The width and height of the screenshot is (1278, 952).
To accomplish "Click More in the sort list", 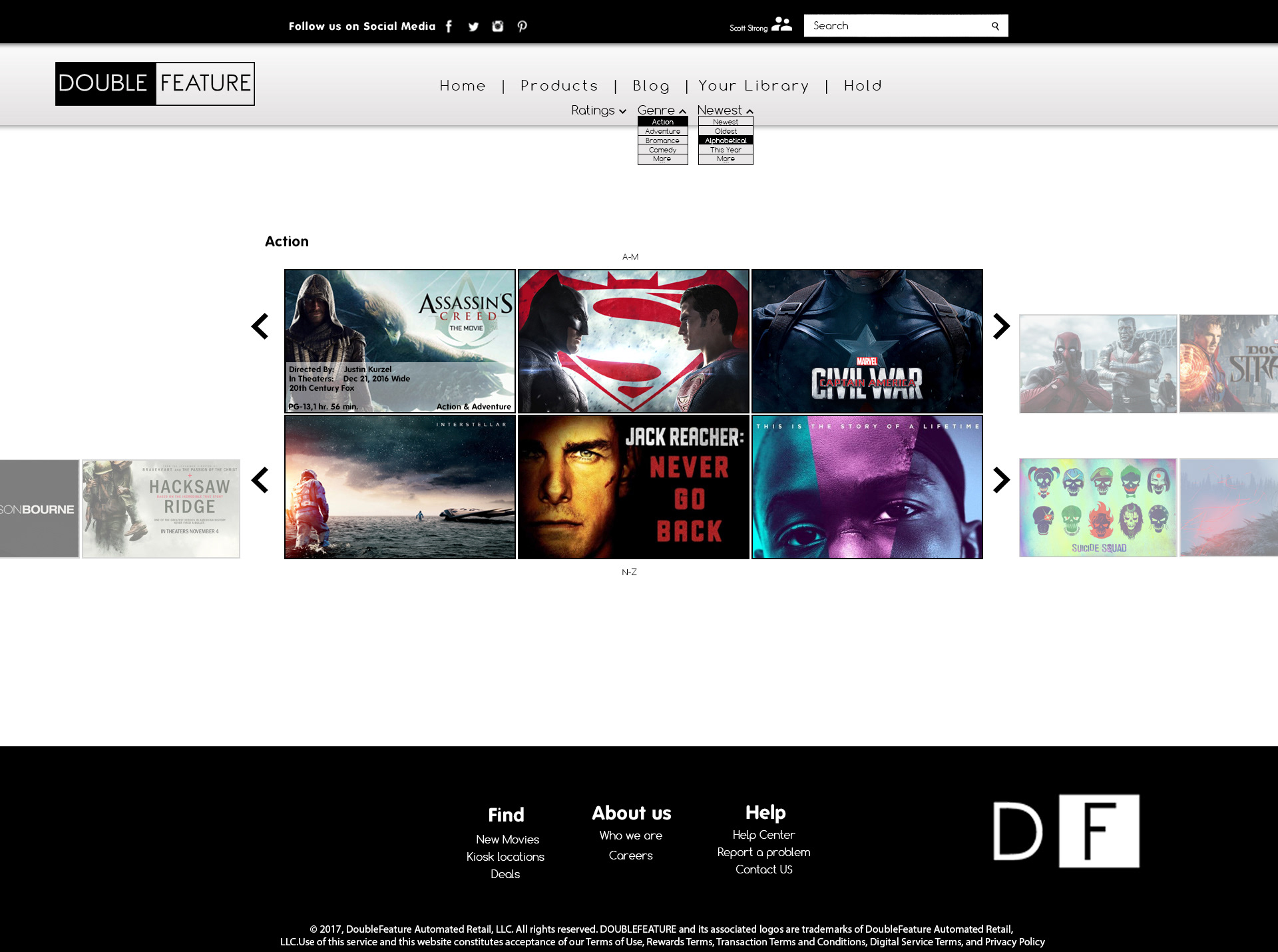I will tap(726, 159).
